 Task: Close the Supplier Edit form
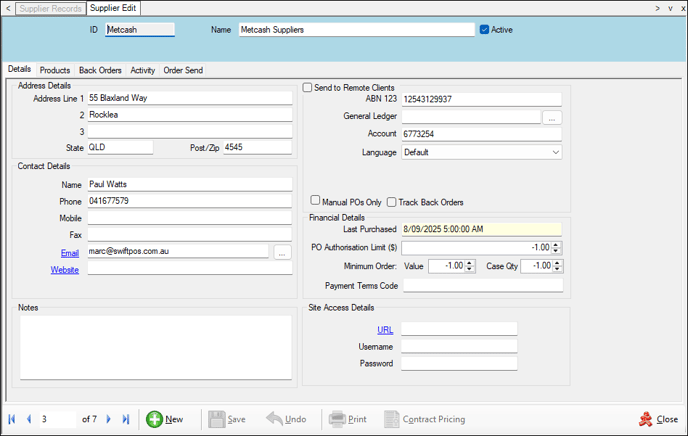click(658, 419)
